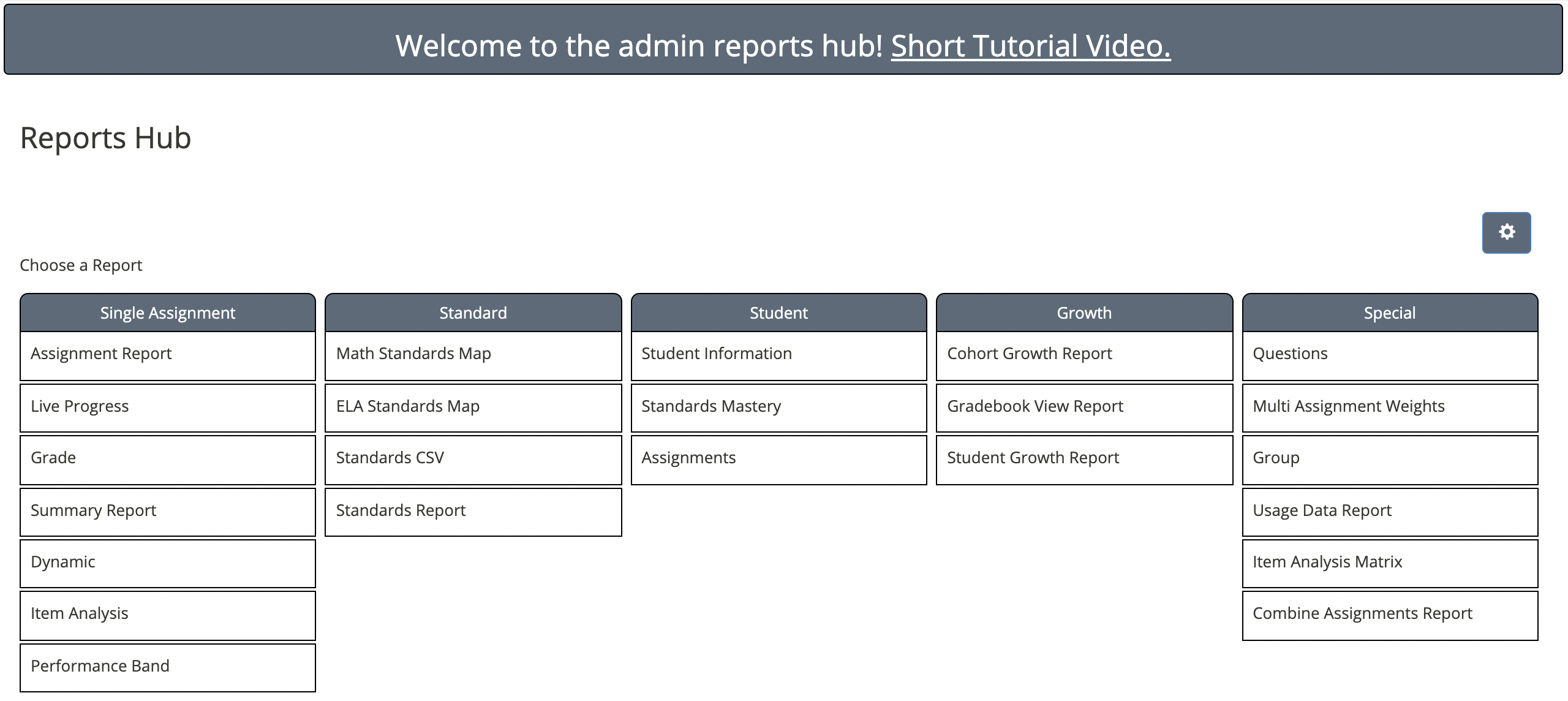Open the Cohort Growth Report
Screen dimensions: 1568x701
1084,355
